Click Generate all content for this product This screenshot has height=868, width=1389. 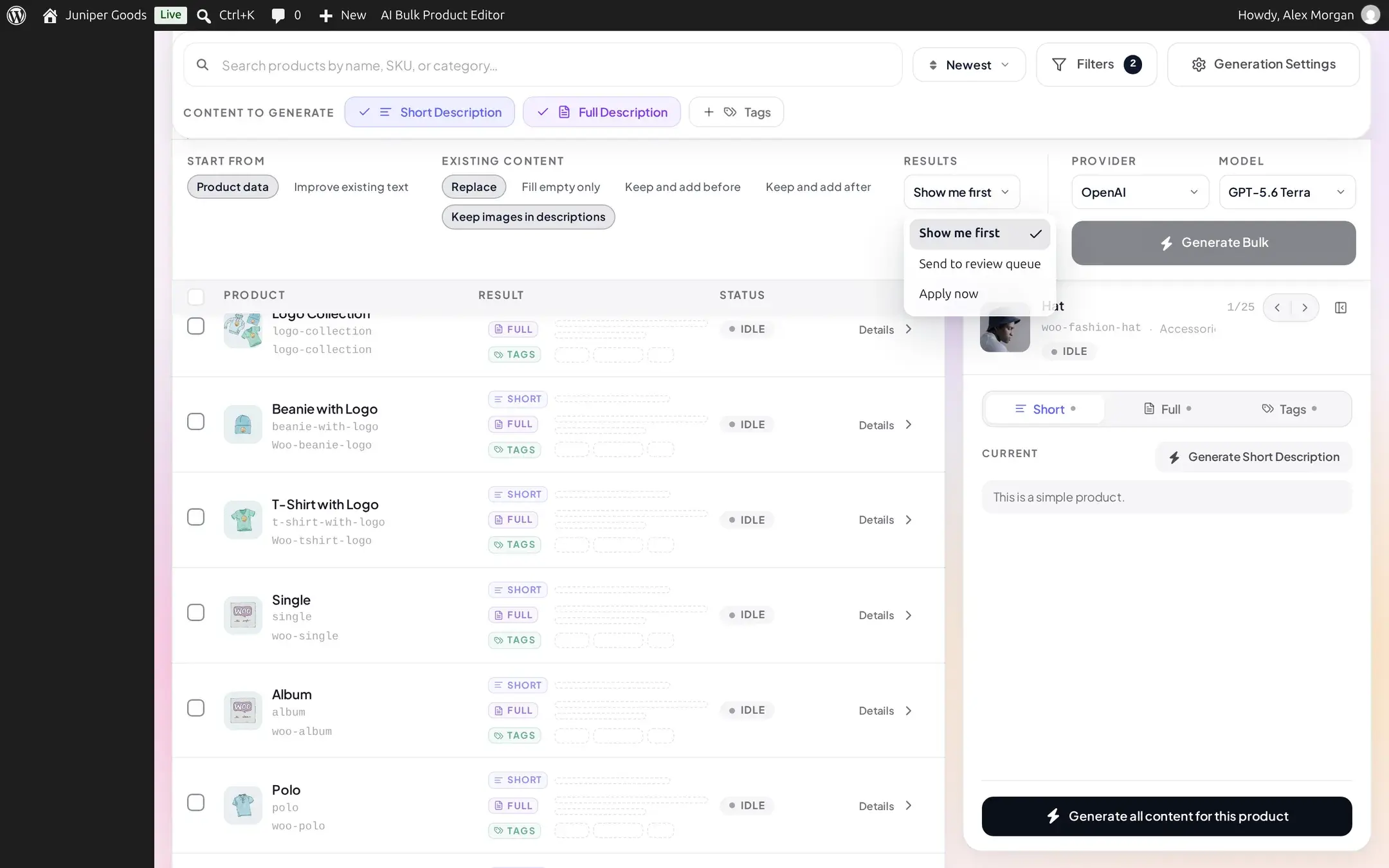[1167, 817]
